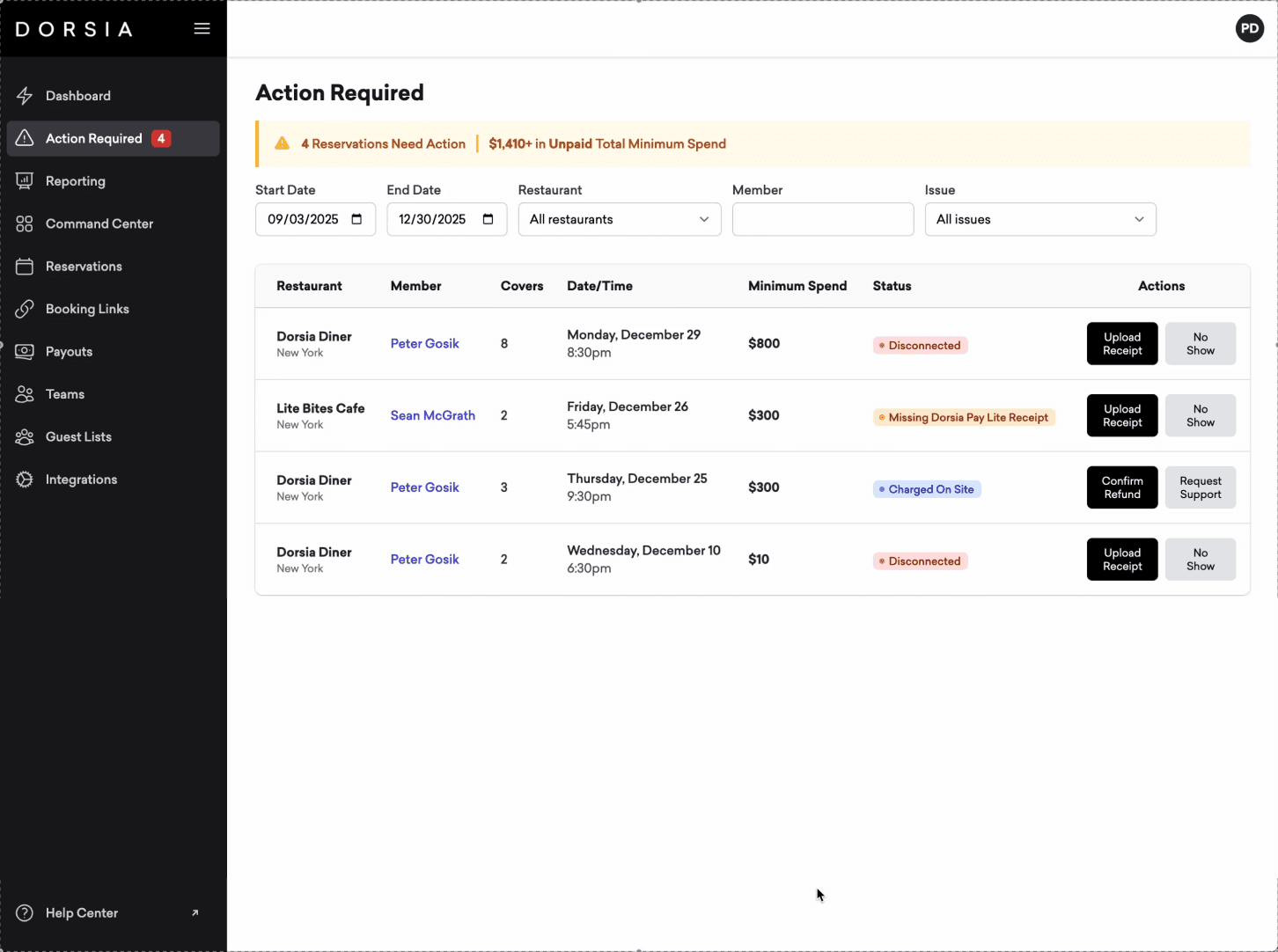Click the orange warning icon in alert banner
Image resolution: width=1278 pixels, height=952 pixels.
click(283, 143)
